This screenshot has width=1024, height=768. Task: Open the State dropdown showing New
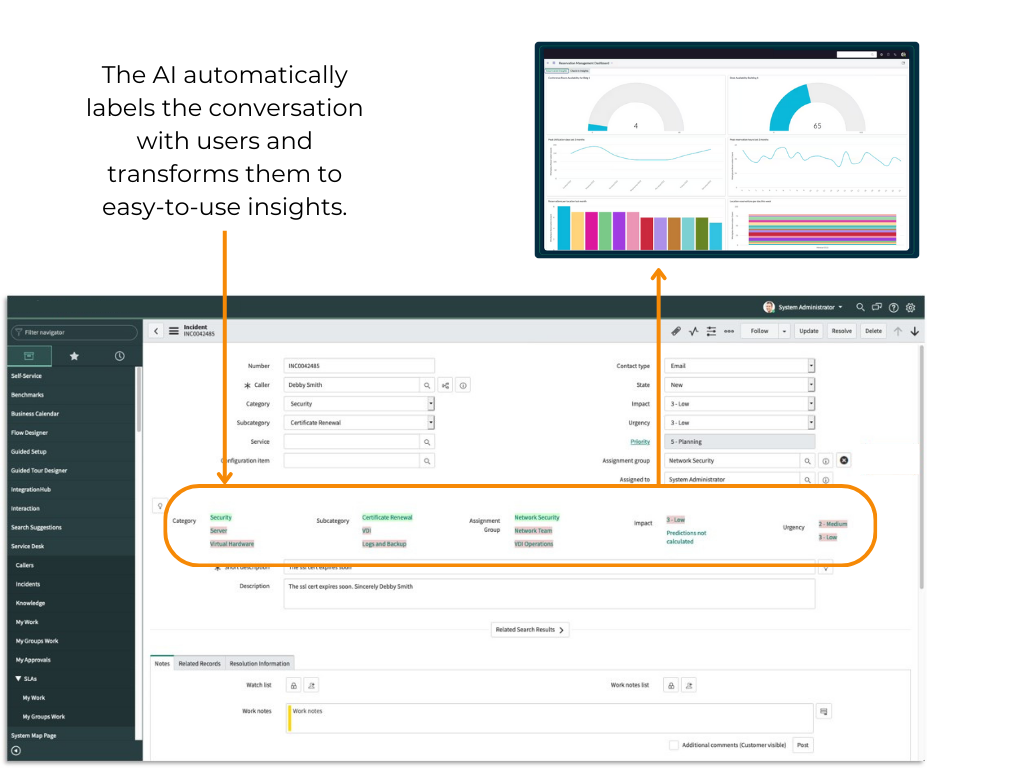click(x=740, y=385)
